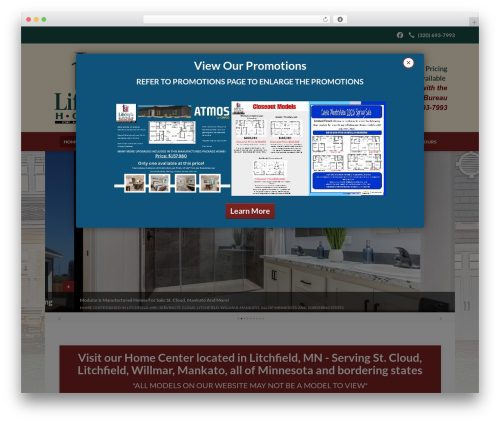The image size is (500, 423).
Task: Close the View Our Promotions popup
Action: pyautogui.click(x=408, y=63)
